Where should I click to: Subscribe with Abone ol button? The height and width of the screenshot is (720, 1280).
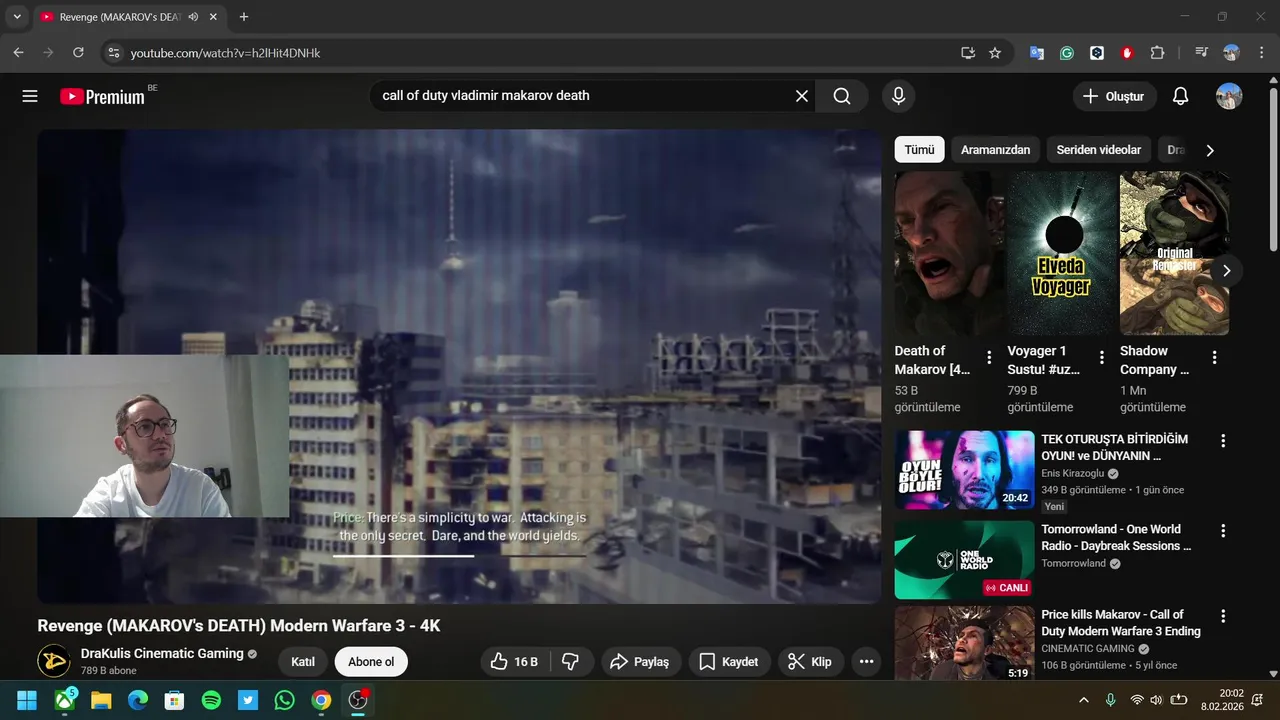tap(371, 662)
